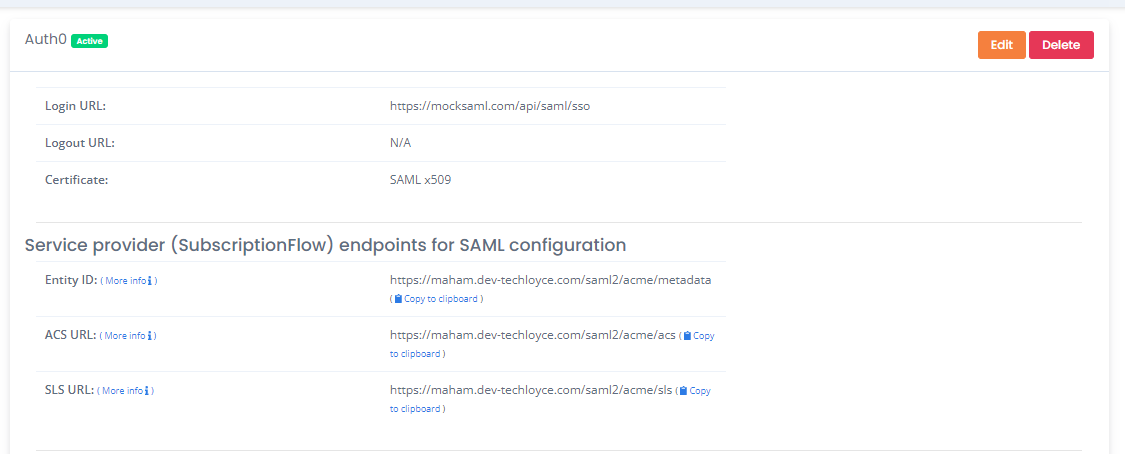This screenshot has height=454, width=1125.
Task: Click info icon beside SLS URL
Action: [146, 391]
